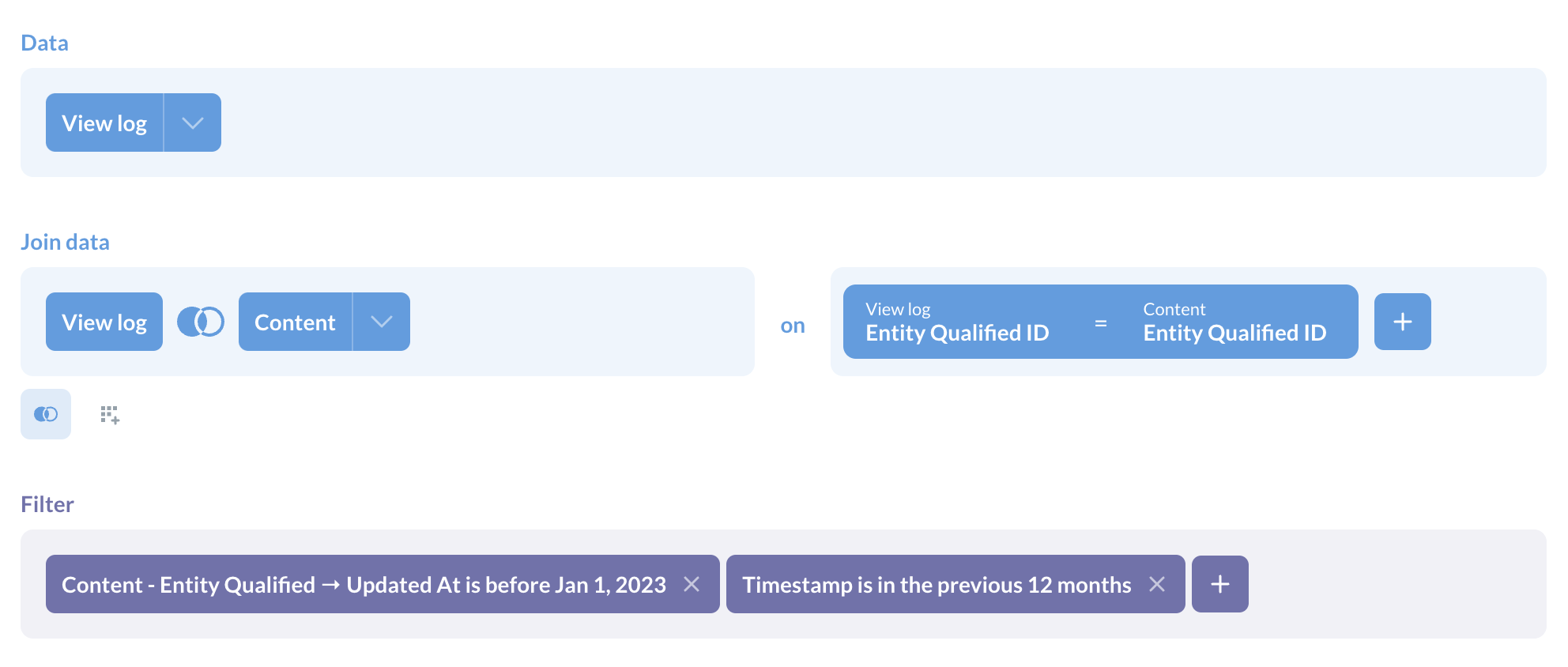Screen dimensions: 1568x667
Task: Click the word on between join tables
Action: 793,324
